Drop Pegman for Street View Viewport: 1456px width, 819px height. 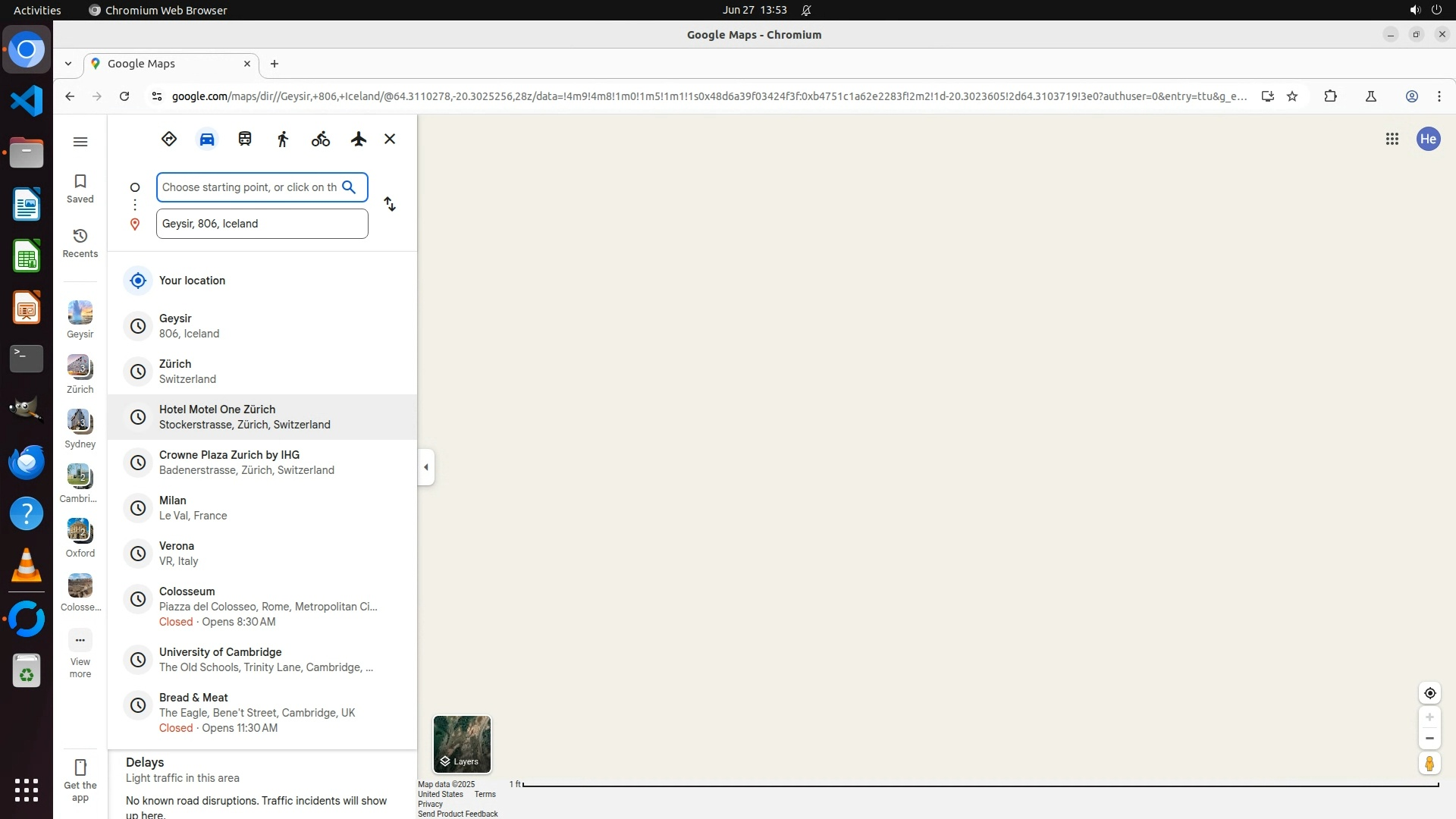[x=1429, y=764]
